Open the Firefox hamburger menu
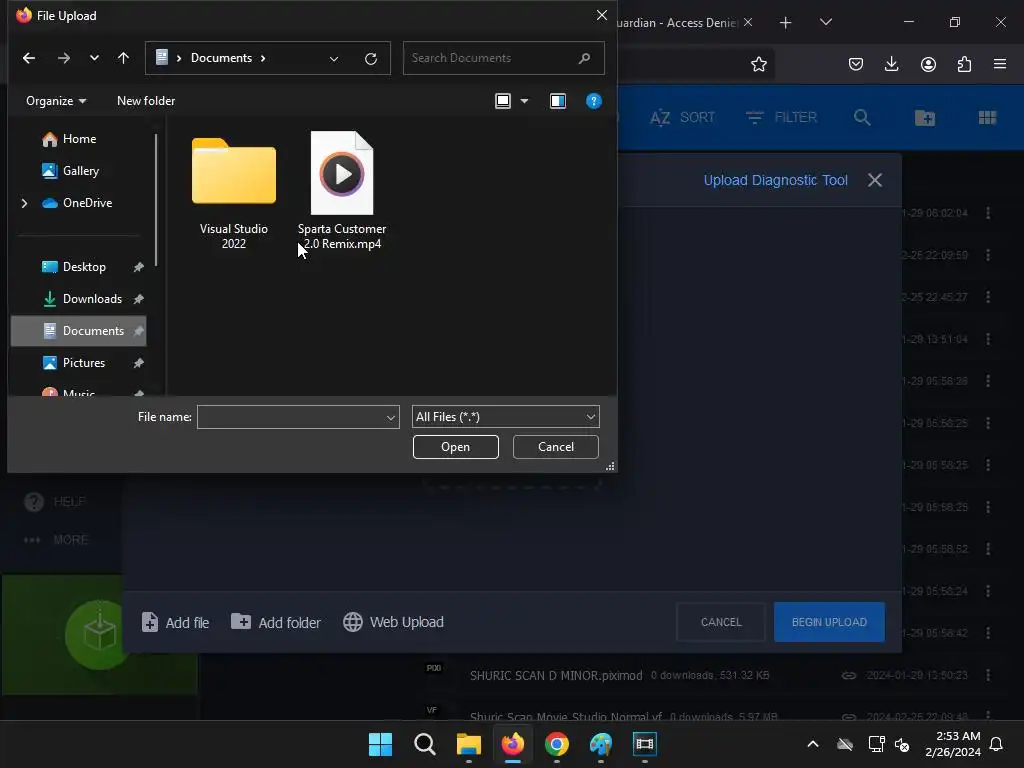This screenshot has height=768, width=1024. (x=1000, y=64)
